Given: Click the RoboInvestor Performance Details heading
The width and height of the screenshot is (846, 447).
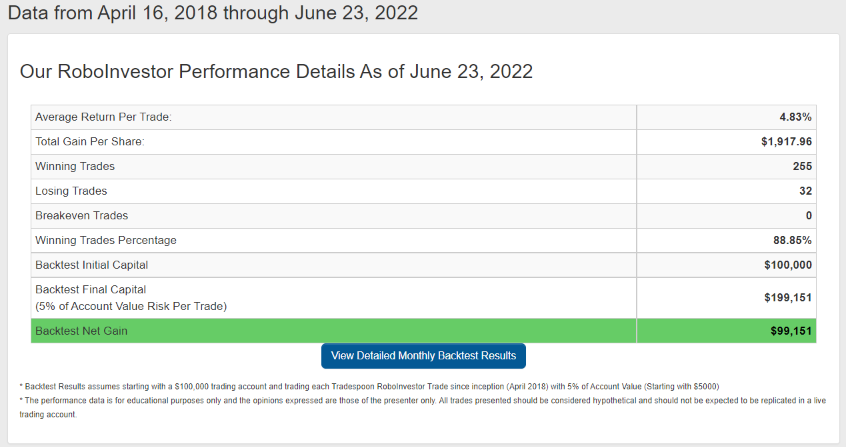Looking at the screenshot, I should (x=276, y=71).
